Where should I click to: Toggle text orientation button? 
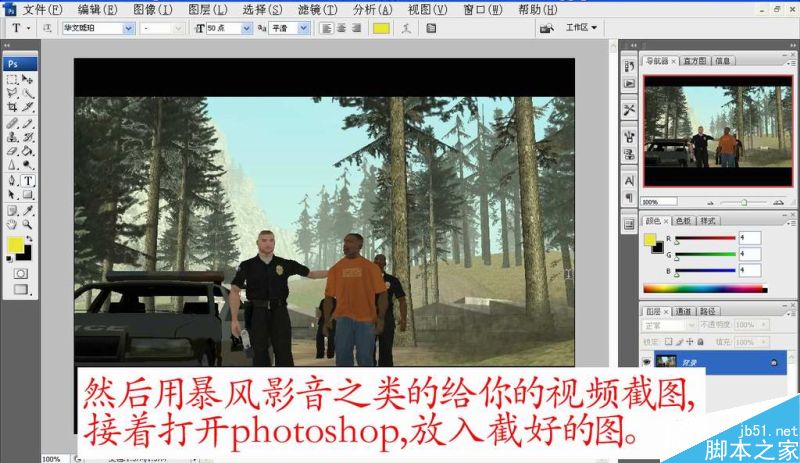click(x=47, y=28)
